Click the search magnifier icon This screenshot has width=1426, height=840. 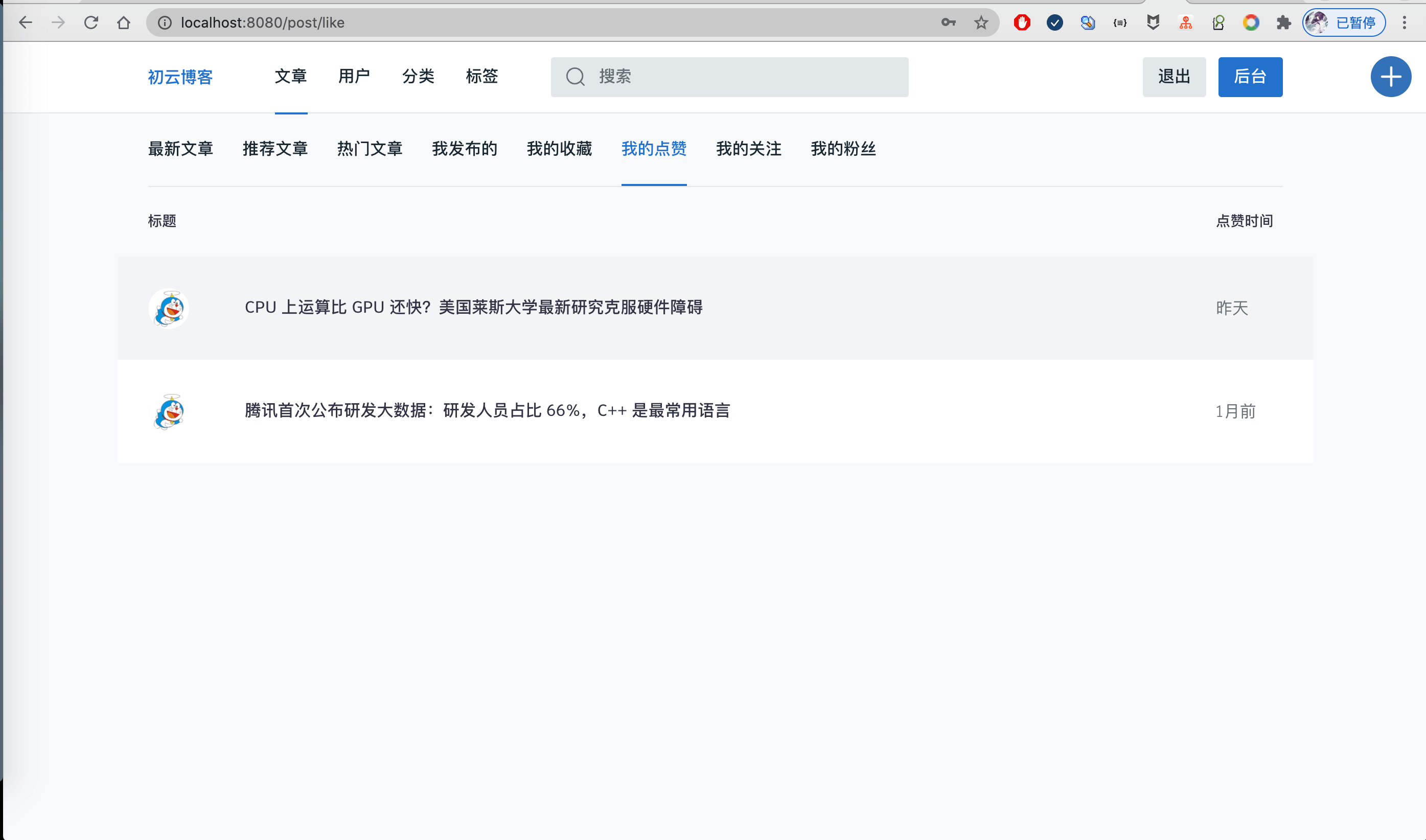click(x=575, y=77)
